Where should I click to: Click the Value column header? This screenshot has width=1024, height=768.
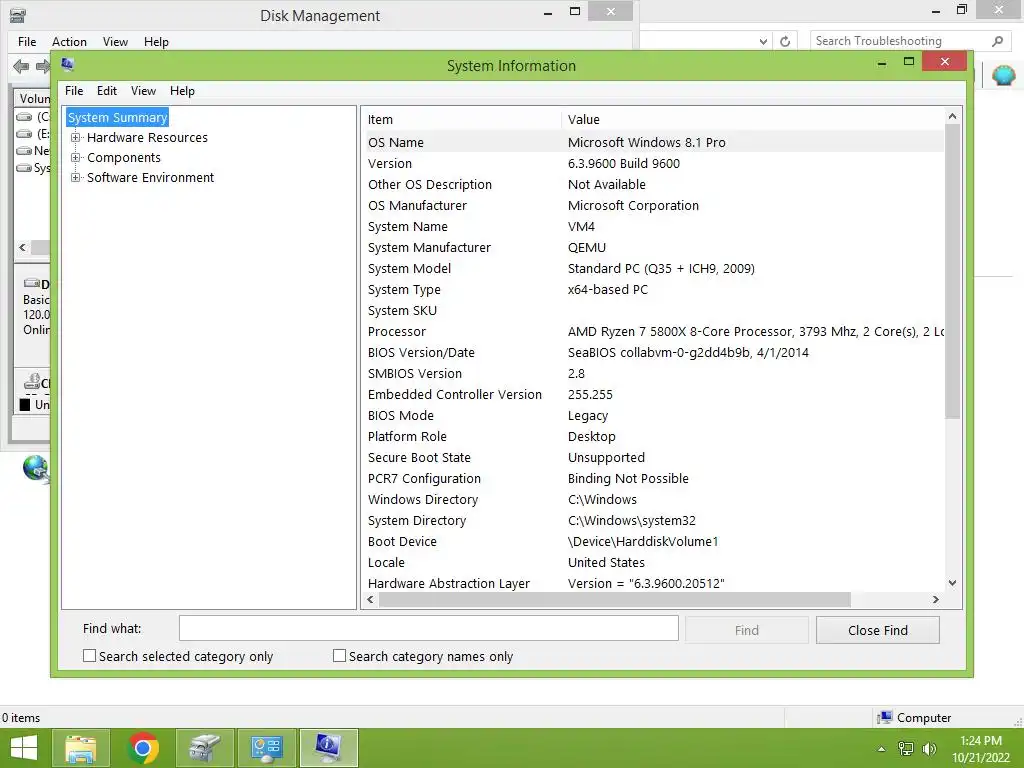pos(752,120)
